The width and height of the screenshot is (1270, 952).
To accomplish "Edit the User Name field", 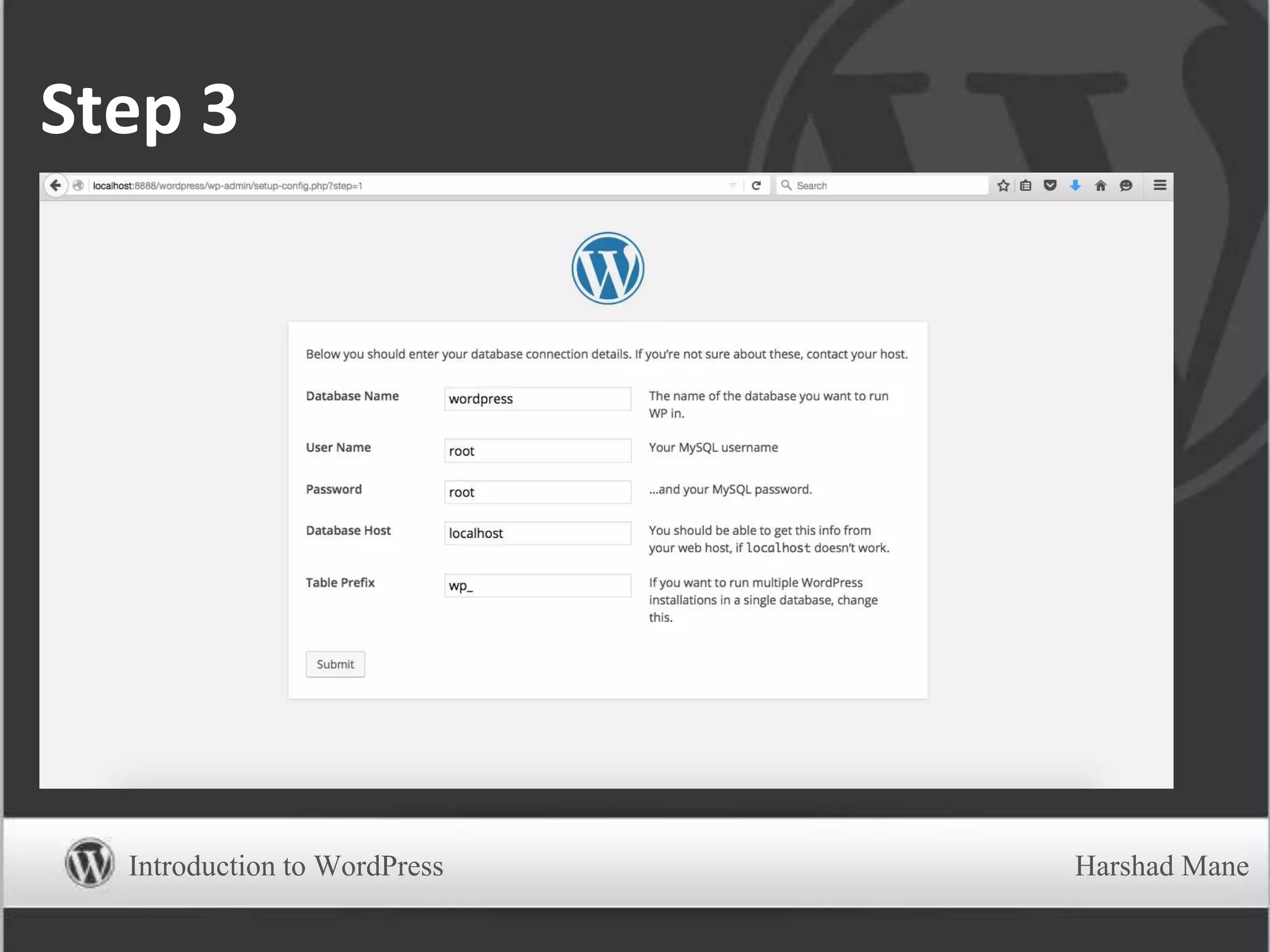I will [x=538, y=451].
